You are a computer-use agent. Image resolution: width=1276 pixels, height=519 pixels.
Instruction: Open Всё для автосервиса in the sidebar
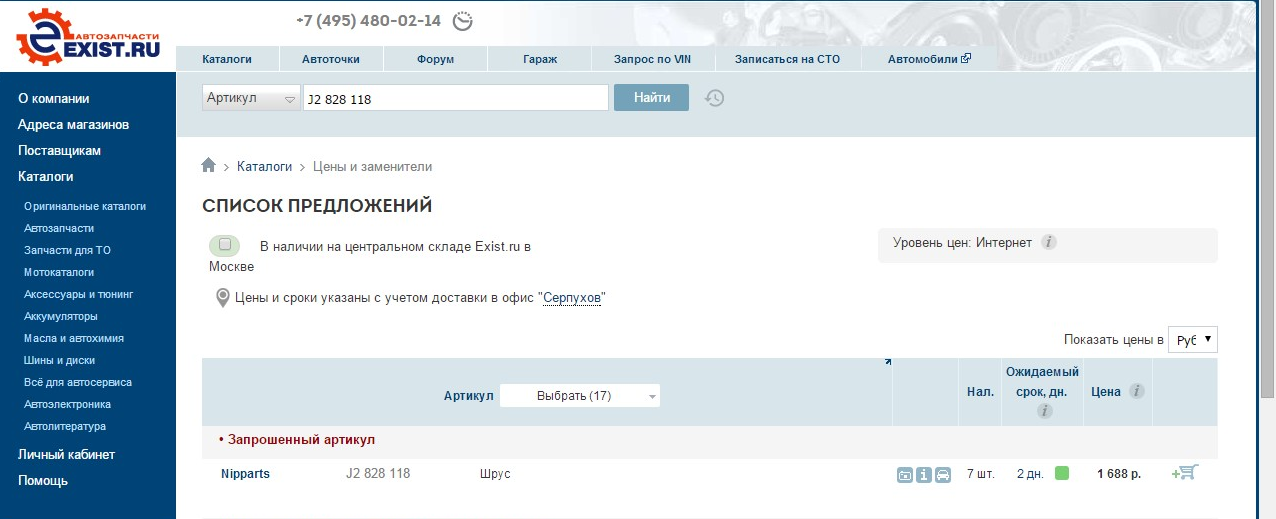(78, 382)
